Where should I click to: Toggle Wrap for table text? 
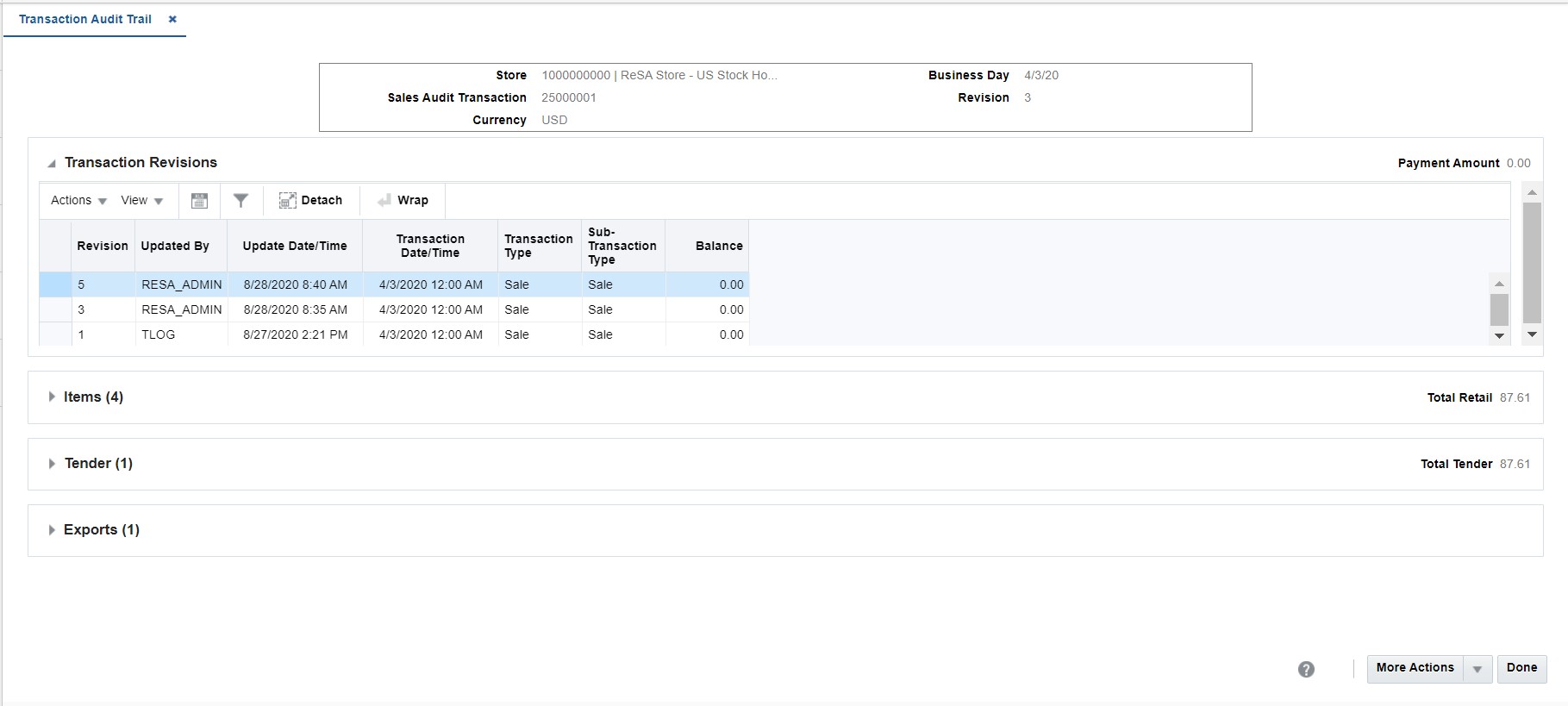tap(403, 200)
